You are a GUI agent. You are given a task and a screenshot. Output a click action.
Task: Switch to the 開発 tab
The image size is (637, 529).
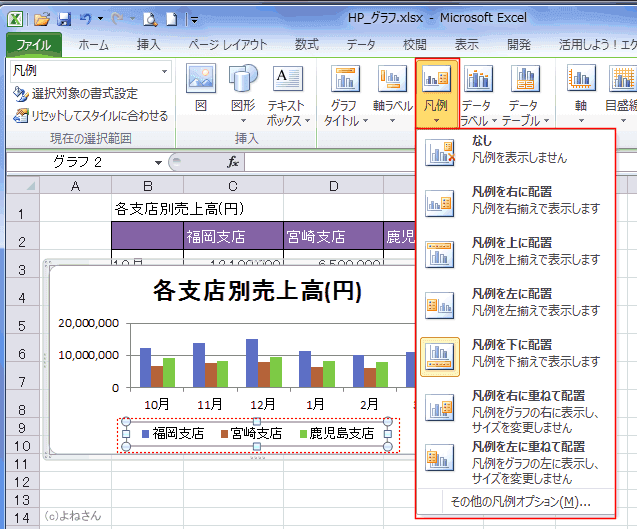(519, 44)
